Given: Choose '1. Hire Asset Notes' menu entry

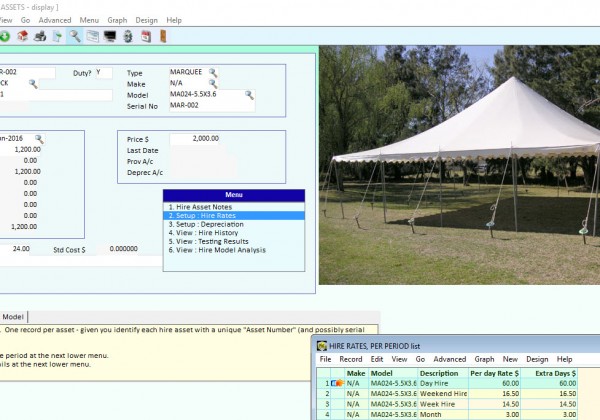Looking at the screenshot, I should point(234,207).
